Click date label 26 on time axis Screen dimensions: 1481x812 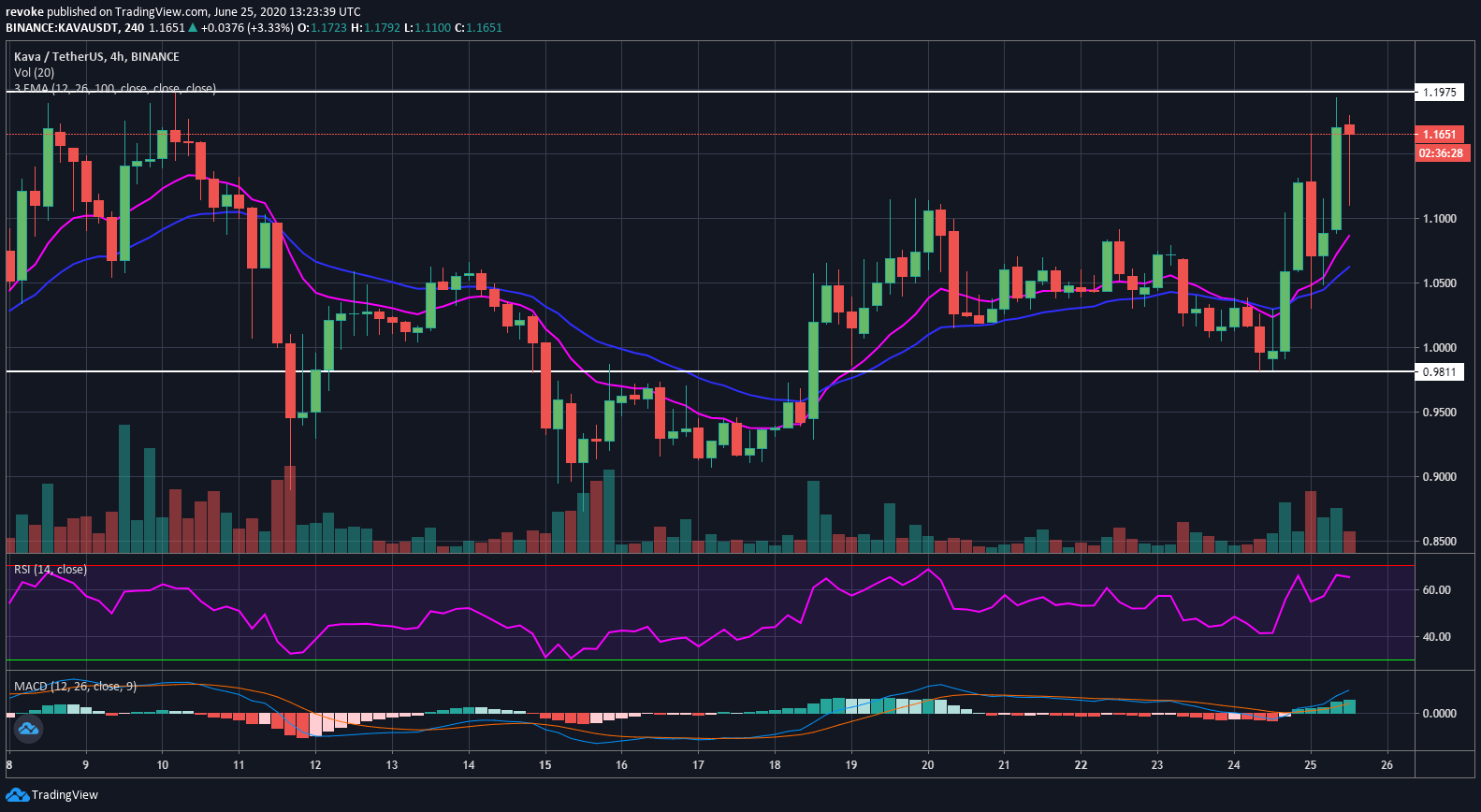point(1387,765)
